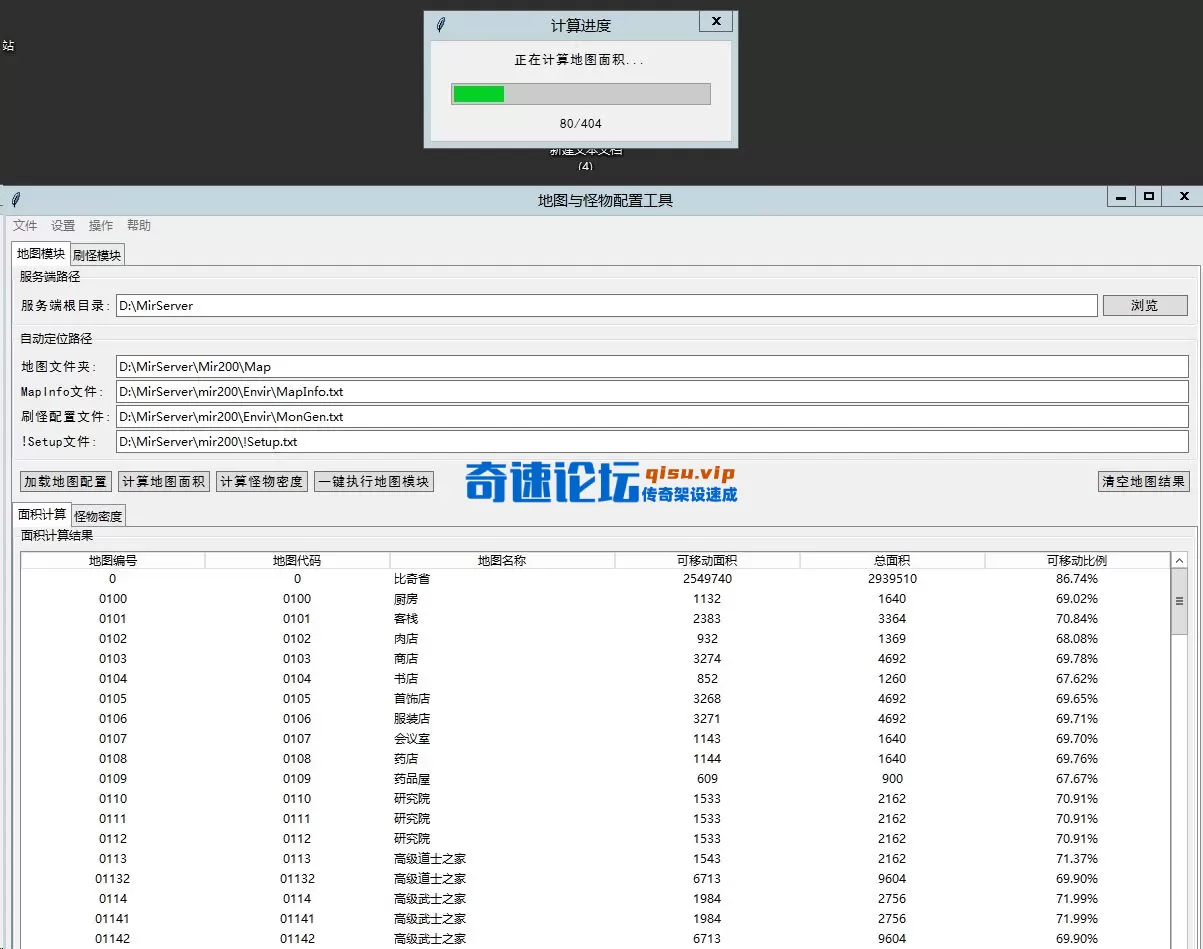Click the 清空地图结果 button
The width and height of the screenshot is (1203, 949).
click(x=1143, y=481)
